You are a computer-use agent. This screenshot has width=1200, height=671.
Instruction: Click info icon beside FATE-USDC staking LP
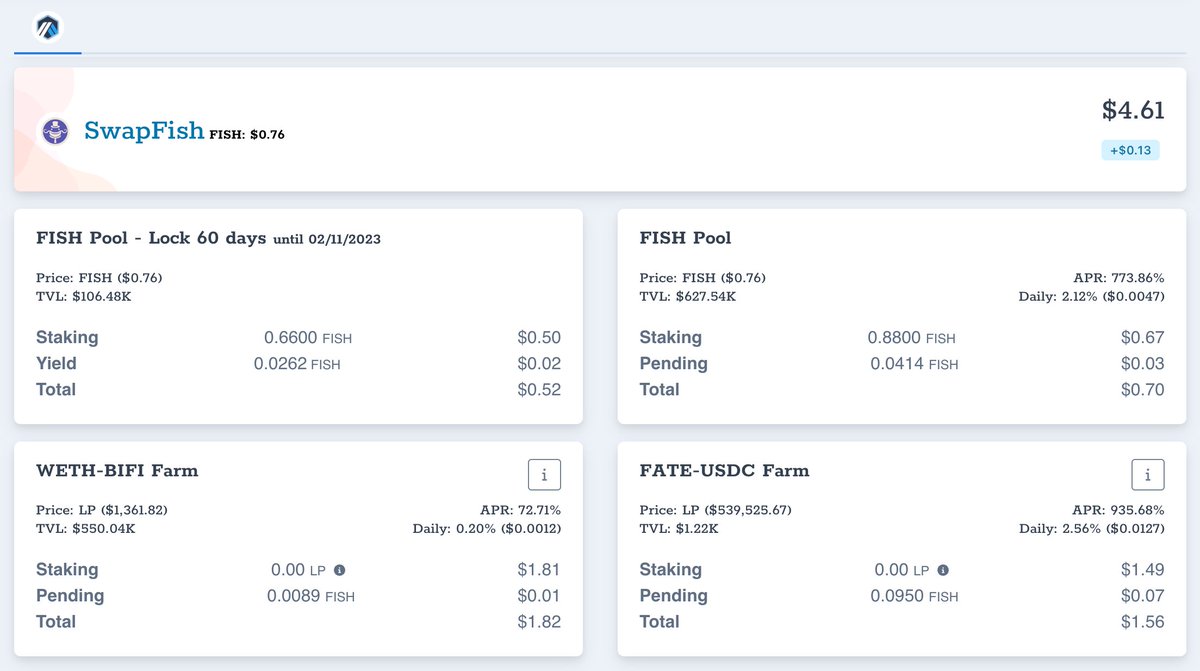(943, 570)
